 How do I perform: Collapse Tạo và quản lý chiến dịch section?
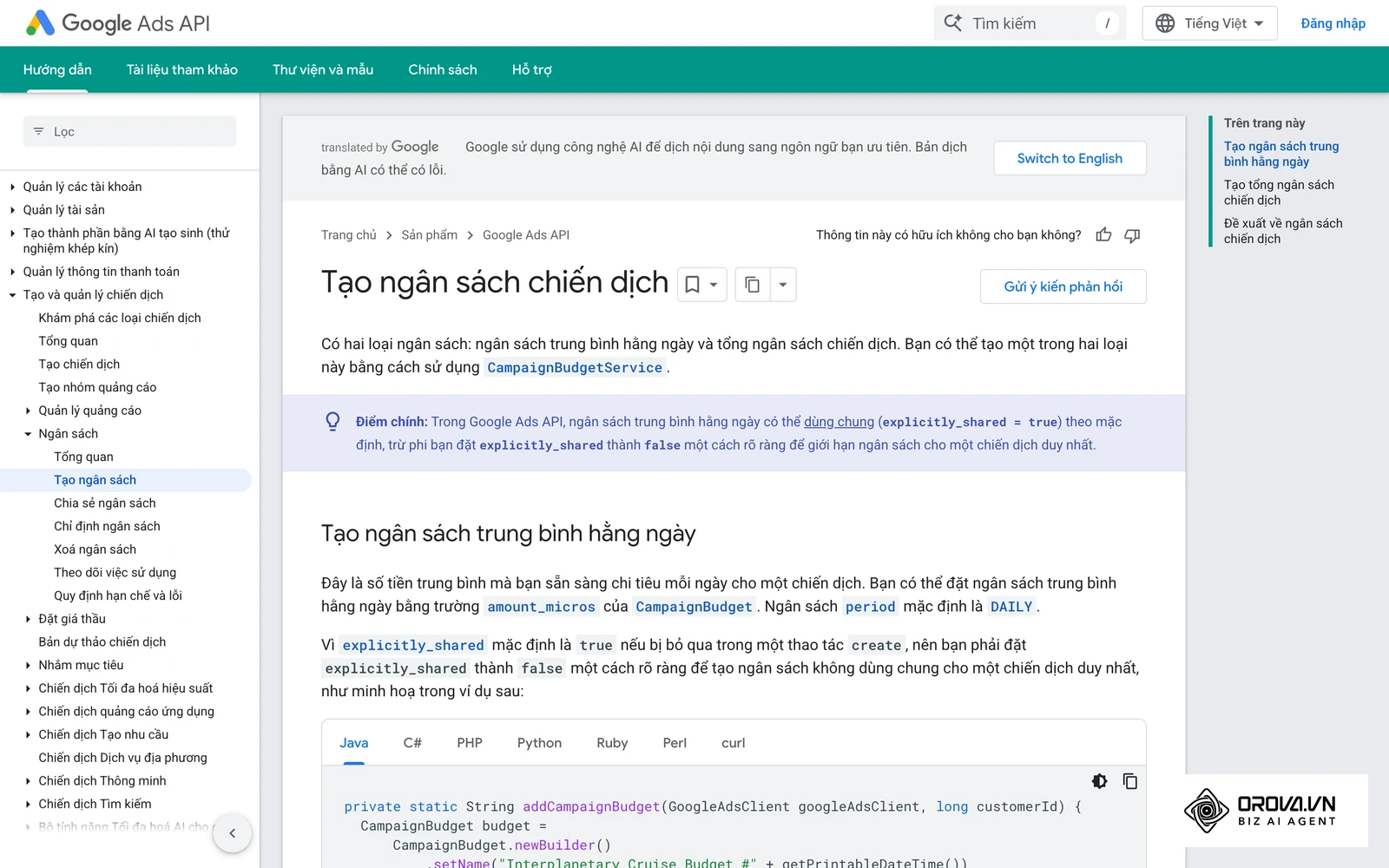click(x=12, y=295)
